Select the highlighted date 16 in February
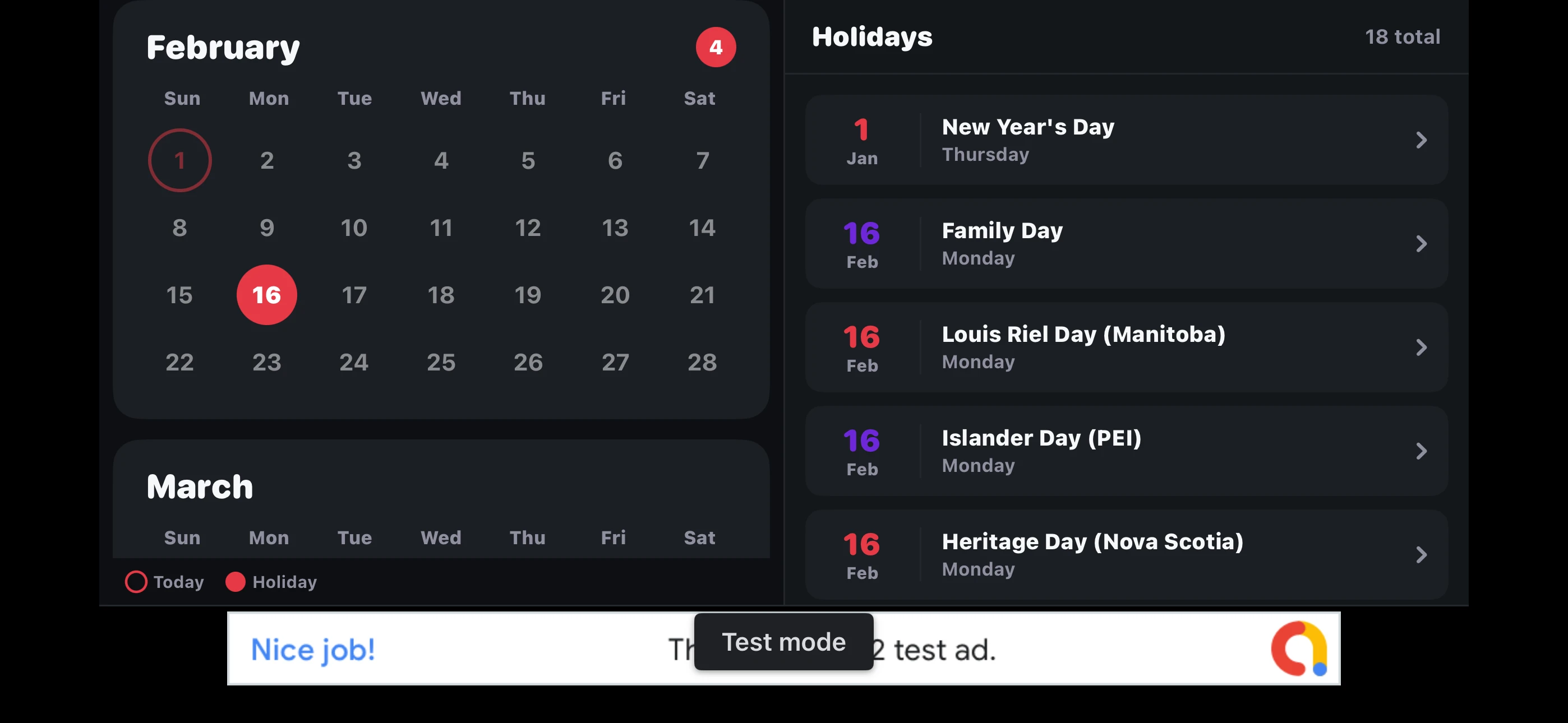This screenshot has height=723, width=1568. (266, 295)
